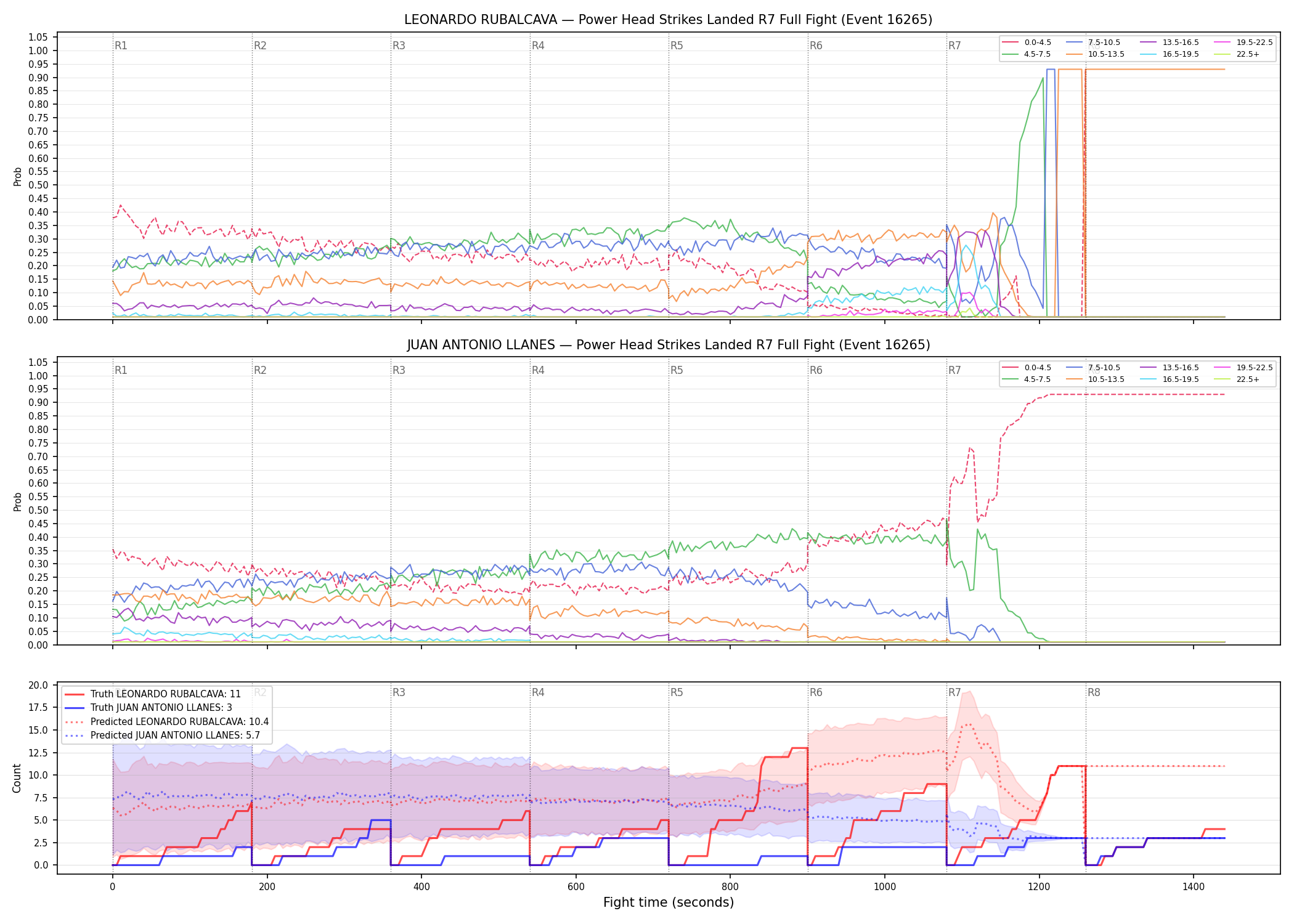Click the '12.5' tick on the Count axis
The height and width of the screenshot is (924, 1294).
tap(38, 753)
